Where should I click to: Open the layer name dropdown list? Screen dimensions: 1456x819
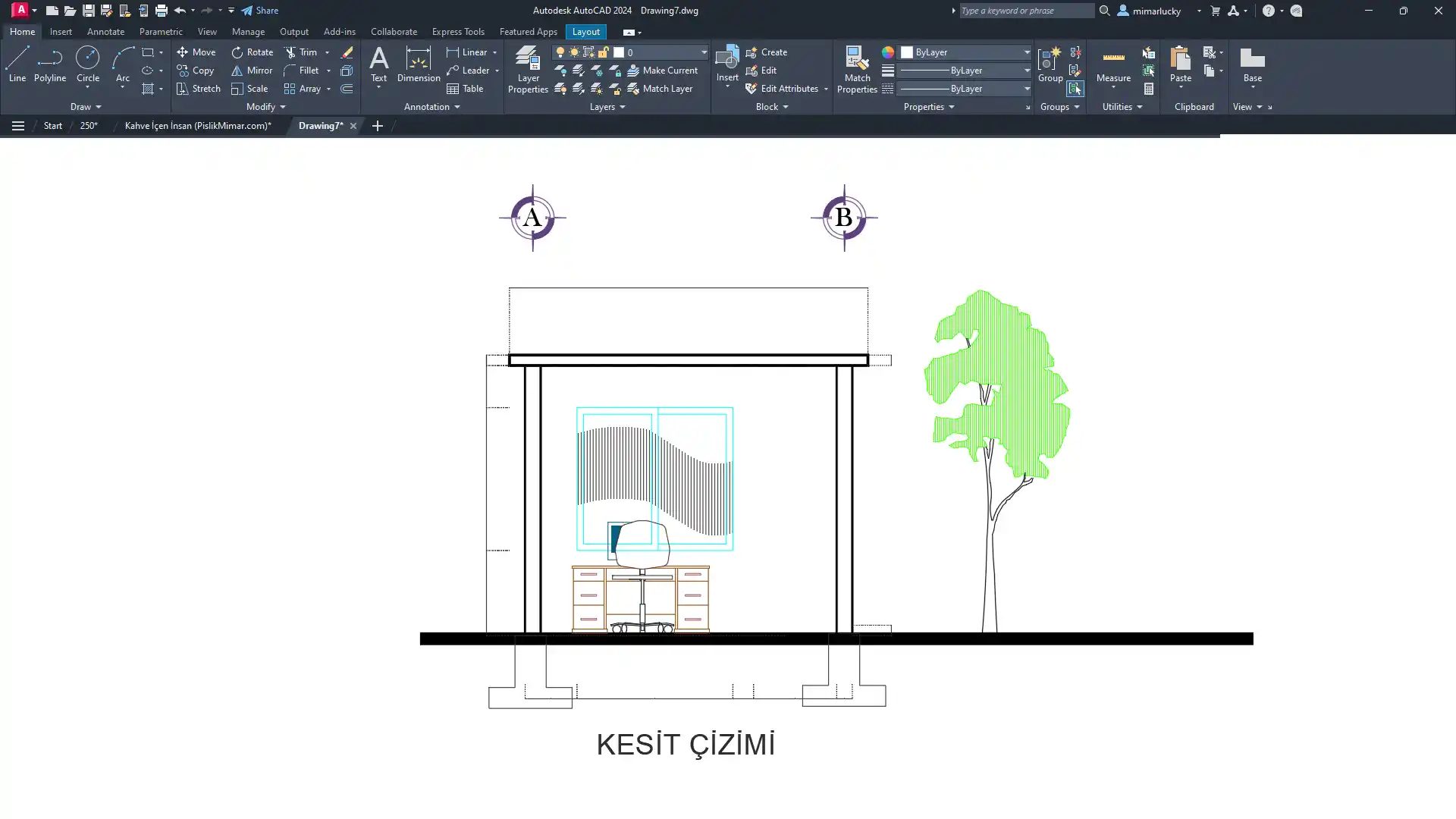[x=704, y=52]
